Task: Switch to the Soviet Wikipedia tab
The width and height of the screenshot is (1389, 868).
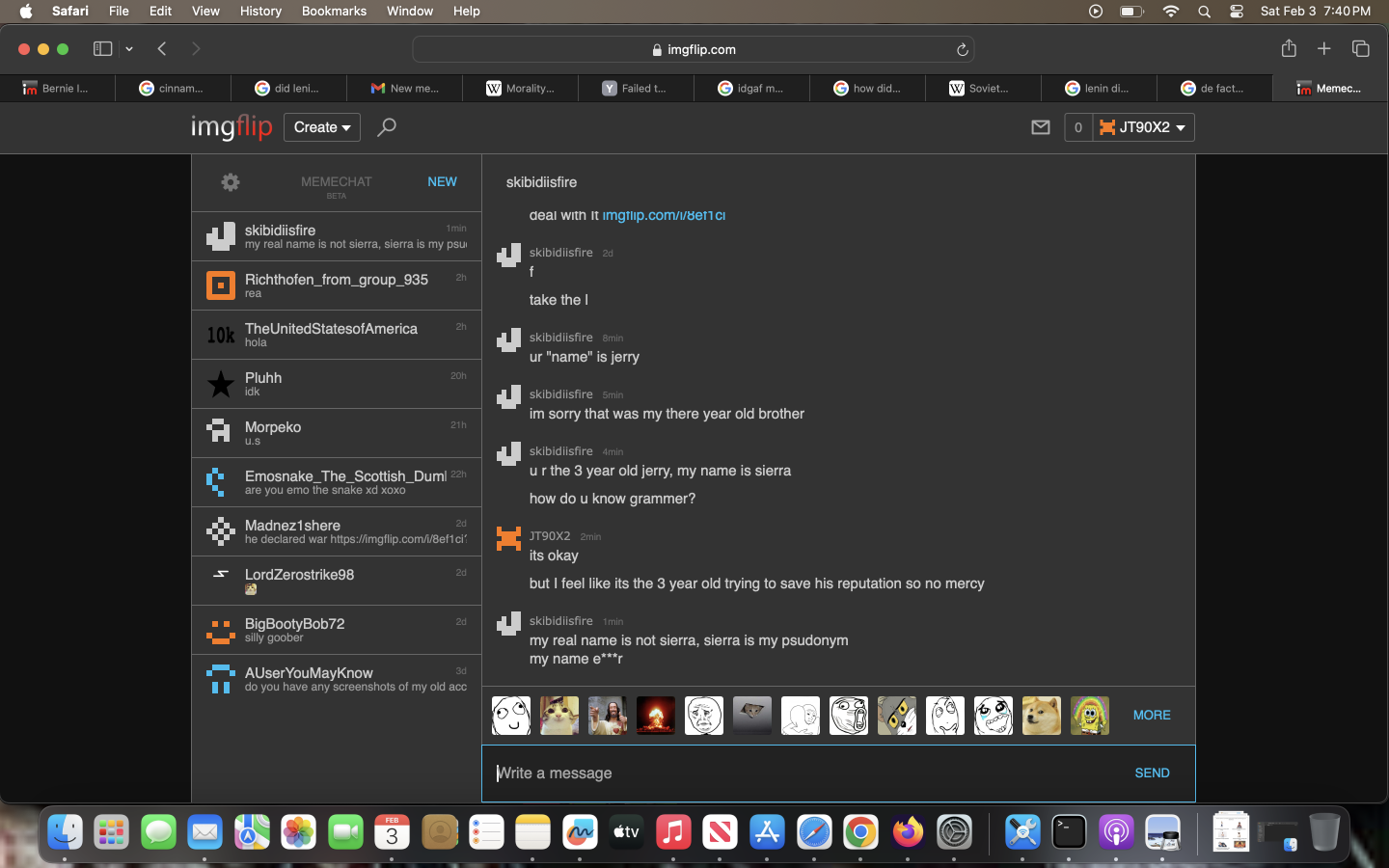Action: pos(982,88)
